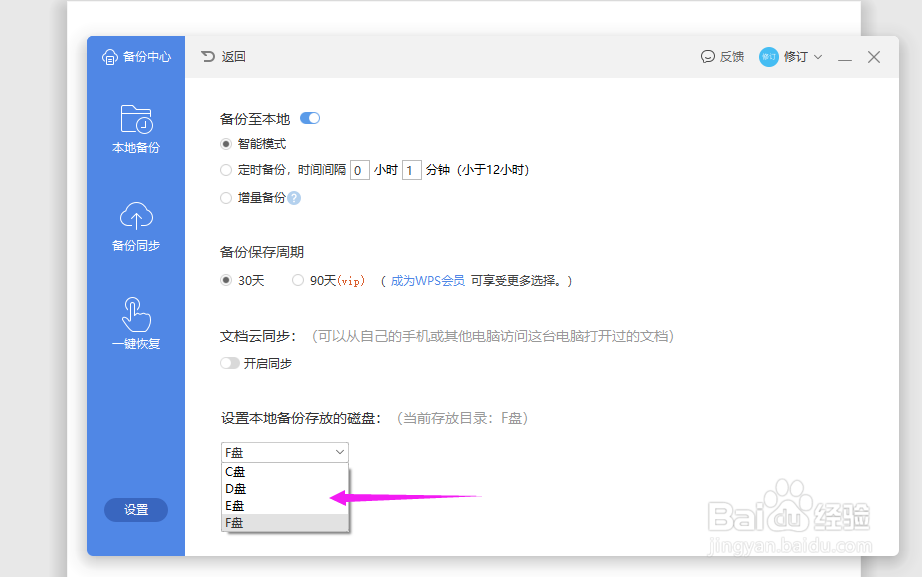Open the 一键恢复 one-click restore panel
This screenshot has width=922, height=577.
tap(136, 324)
